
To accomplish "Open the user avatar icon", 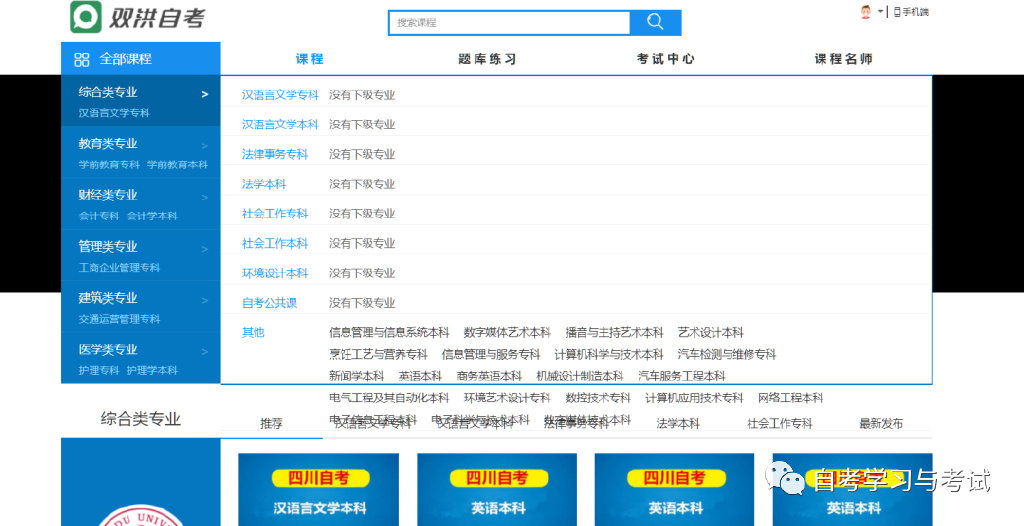I will pos(866,12).
